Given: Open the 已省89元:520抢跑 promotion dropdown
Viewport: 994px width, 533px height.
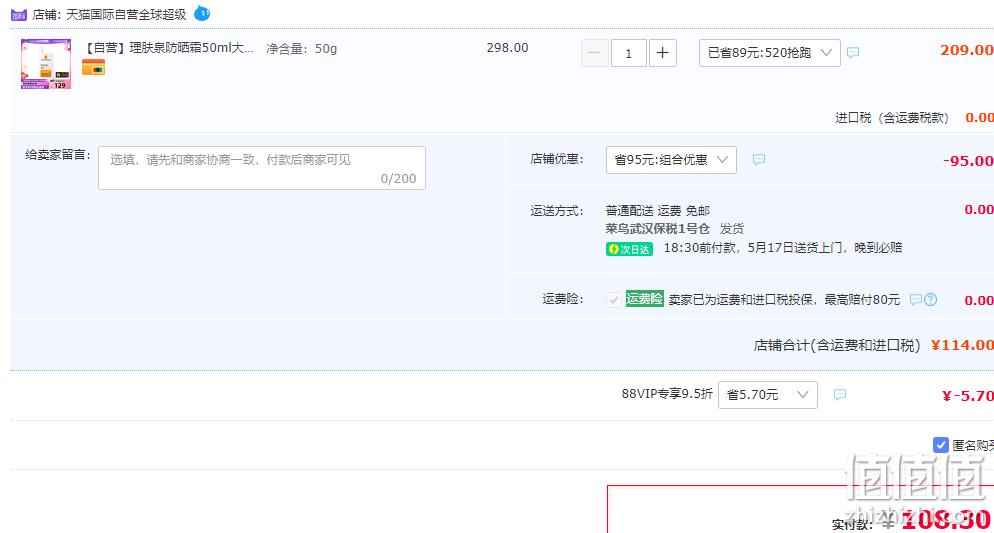Looking at the screenshot, I should (770, 53).
